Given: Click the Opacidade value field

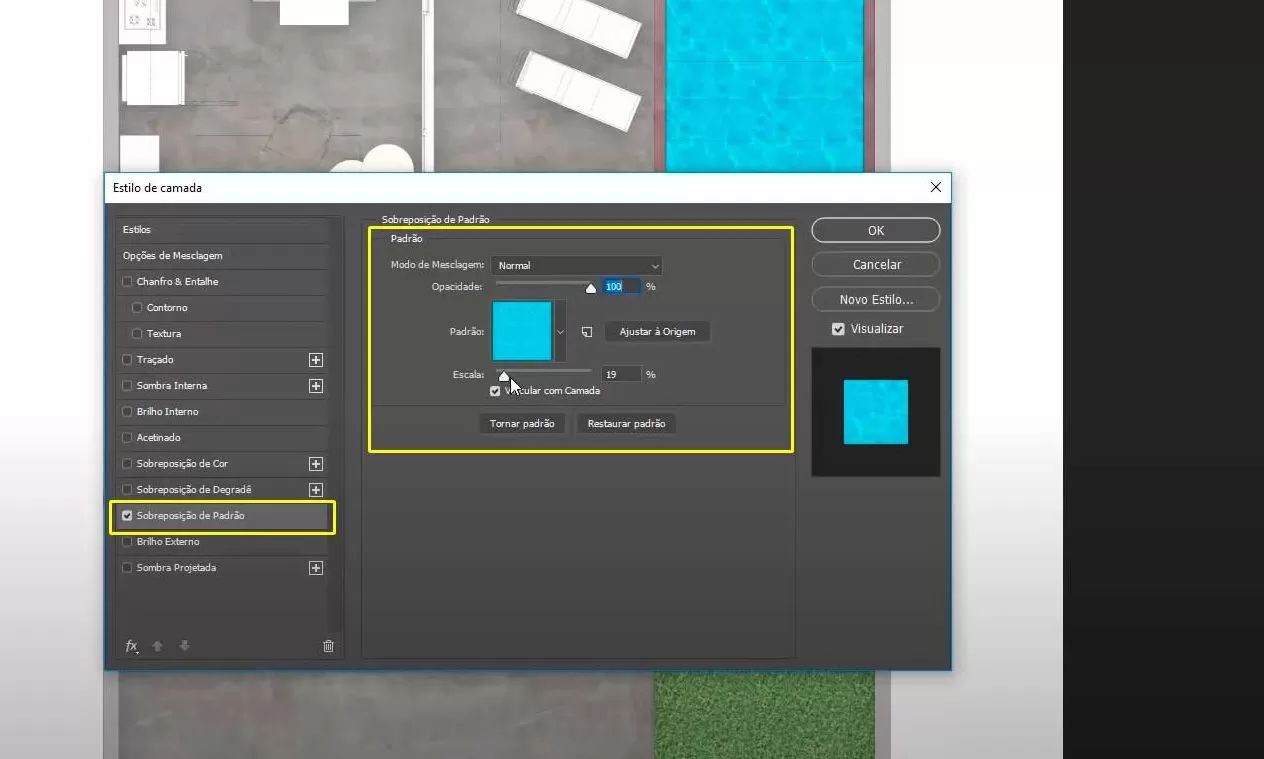Looking at the screenshot, I should coord(621,287).
